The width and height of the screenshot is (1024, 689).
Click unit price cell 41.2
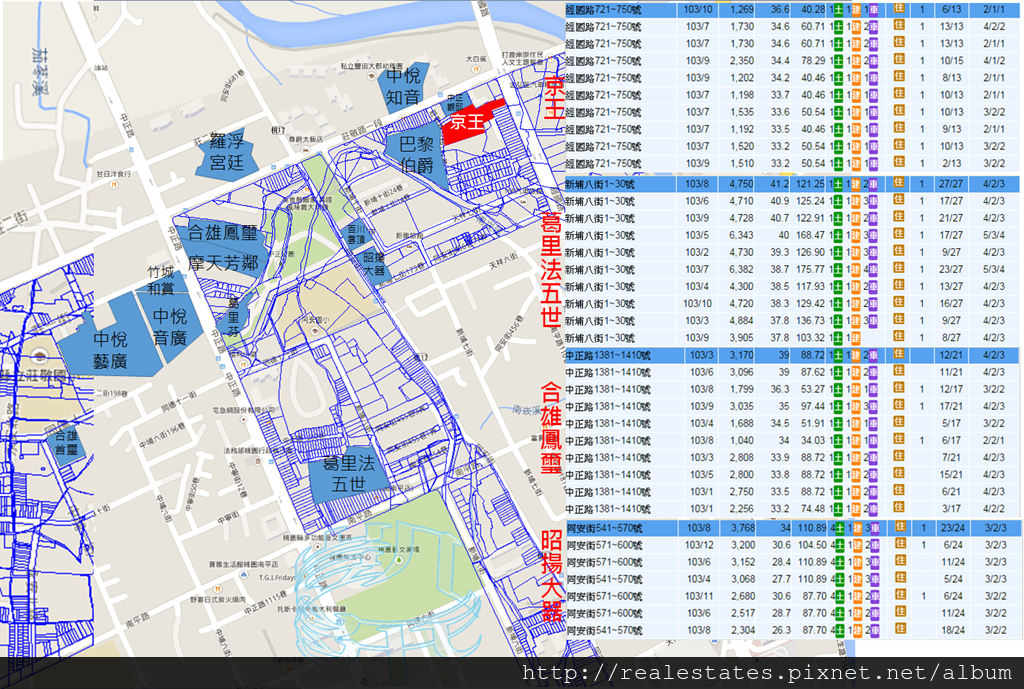pos(779,184)
